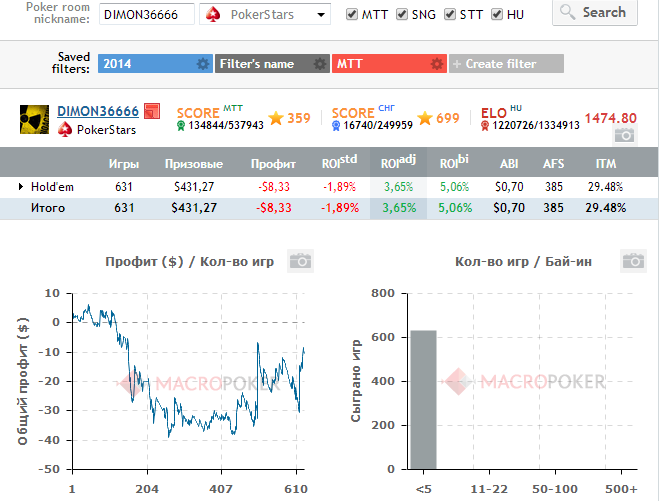Image resolution: width=659 pixels, height=501 pixels.
Task: Sort by Профит column header
Action: click(x=273, y=163)
